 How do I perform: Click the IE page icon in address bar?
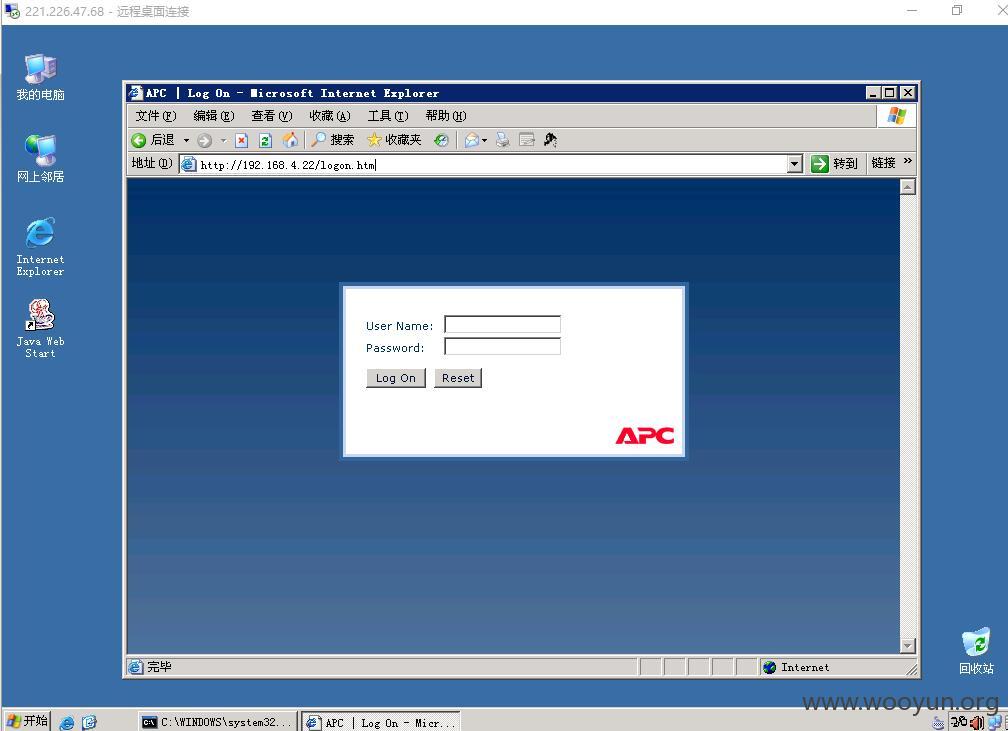point(188,165)
